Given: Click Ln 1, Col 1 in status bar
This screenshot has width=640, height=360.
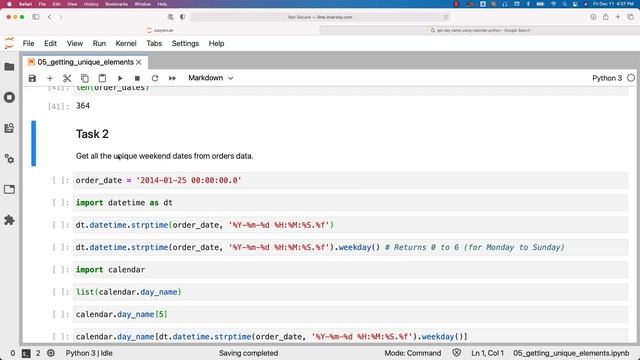Looking at the screenshot, I should coord(487,353).
